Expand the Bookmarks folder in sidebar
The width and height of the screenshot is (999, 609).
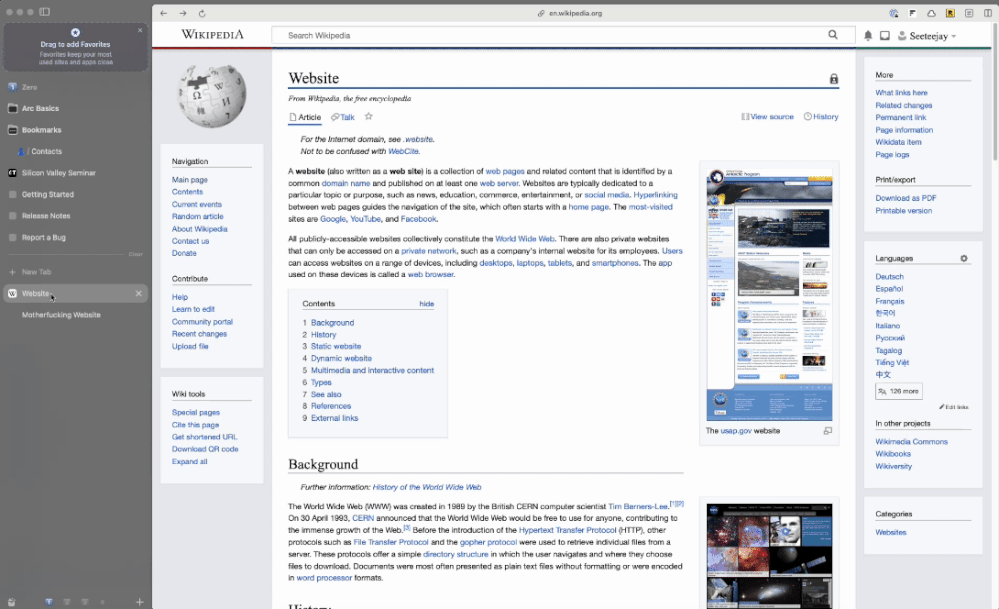point(41,130)
